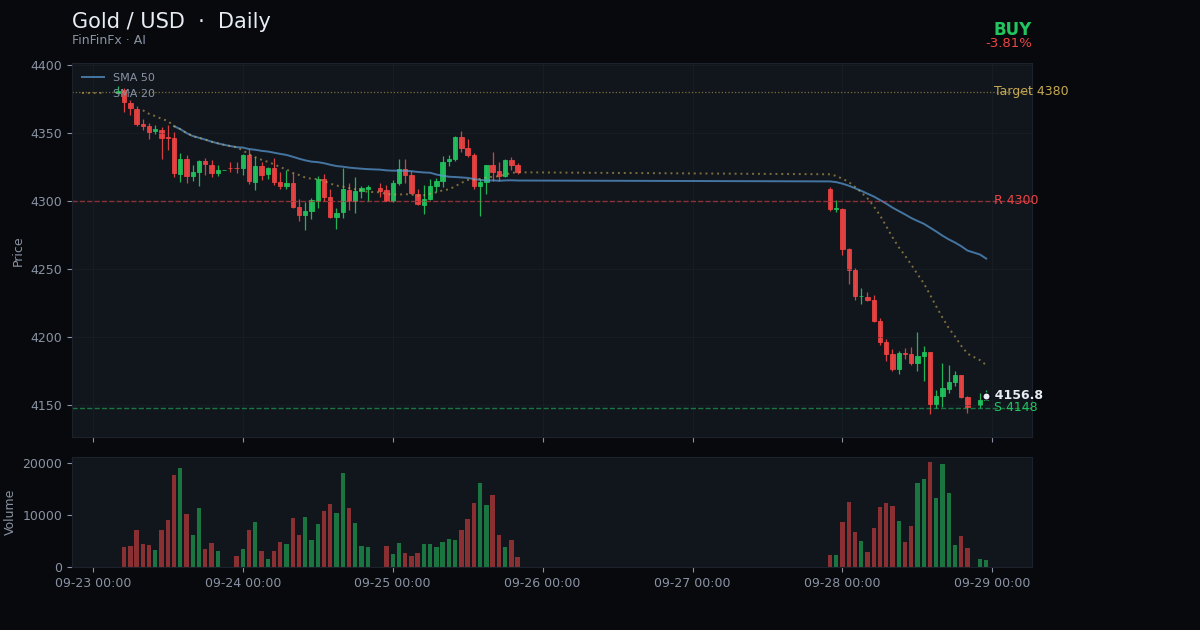Click the 4200 price axis tick

(x=46, y=337)
